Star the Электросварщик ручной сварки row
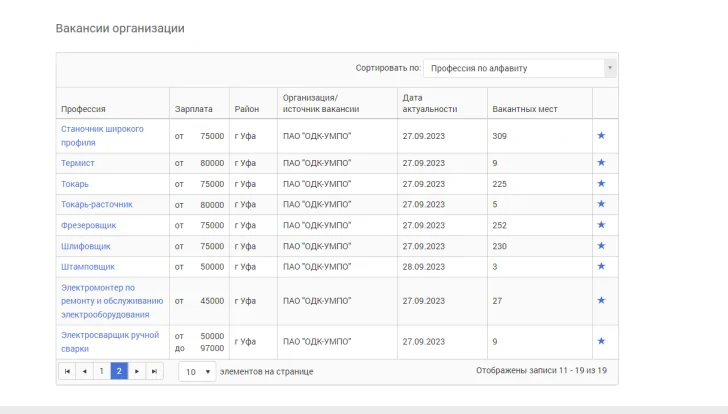This screenshot has width=728, height=414. [x=601, y=341]
